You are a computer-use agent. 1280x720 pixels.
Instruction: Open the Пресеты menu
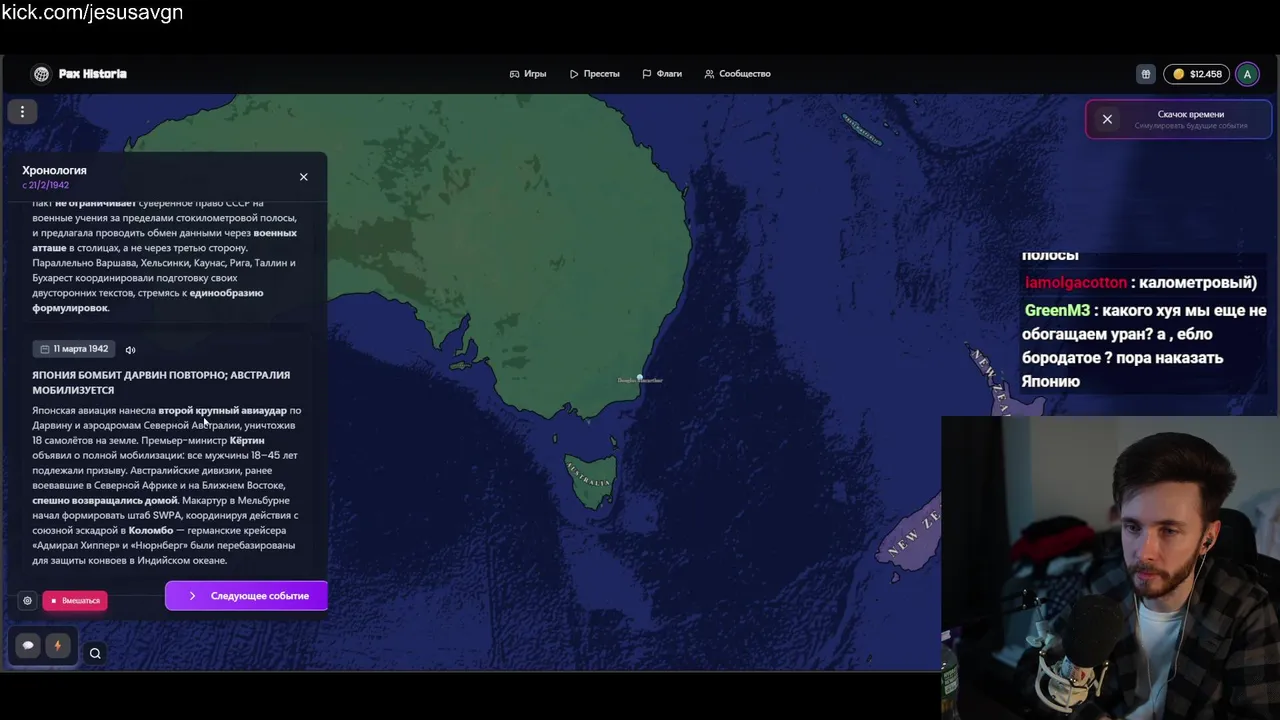coord(595,74)
